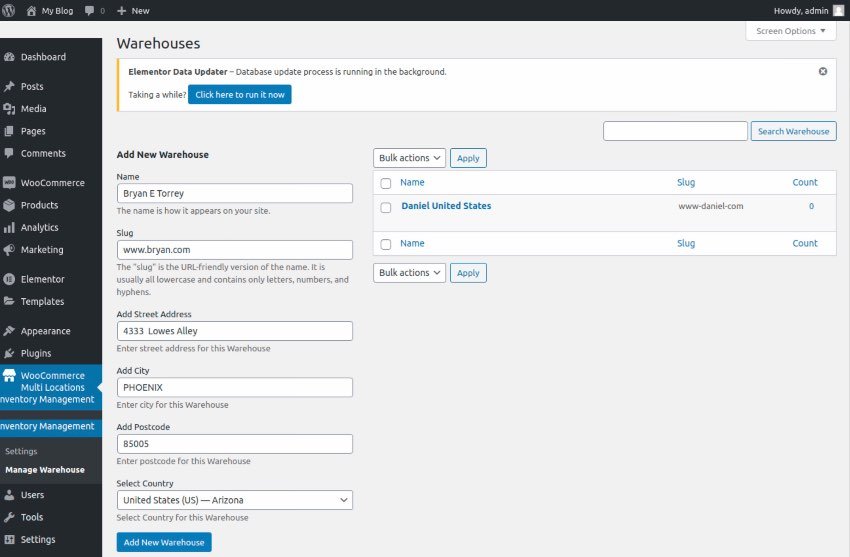Click here to run it now button
850x557 pixels.
240,94
